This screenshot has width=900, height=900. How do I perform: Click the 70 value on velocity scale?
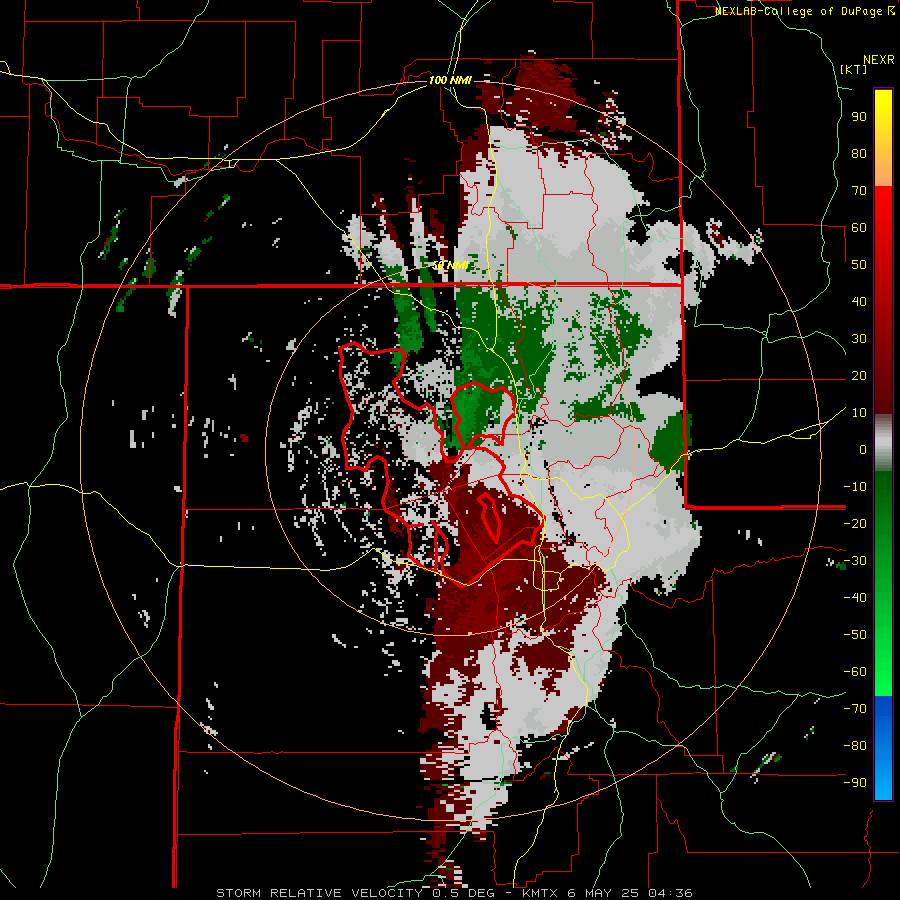[859, 191]
